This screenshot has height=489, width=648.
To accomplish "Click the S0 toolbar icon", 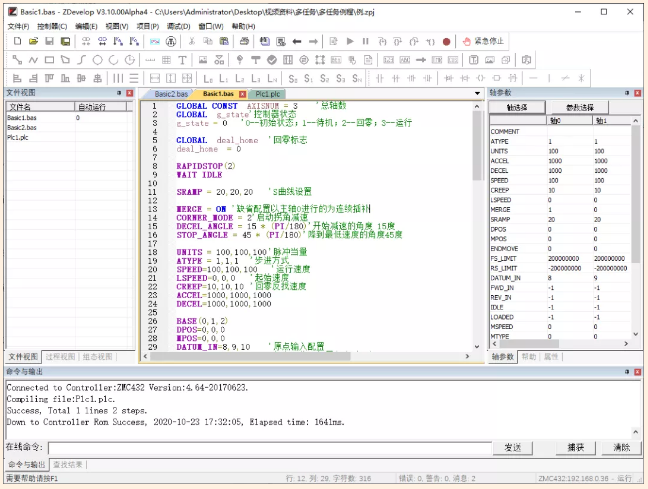I will pyautogui.click(x=293, y=78).
